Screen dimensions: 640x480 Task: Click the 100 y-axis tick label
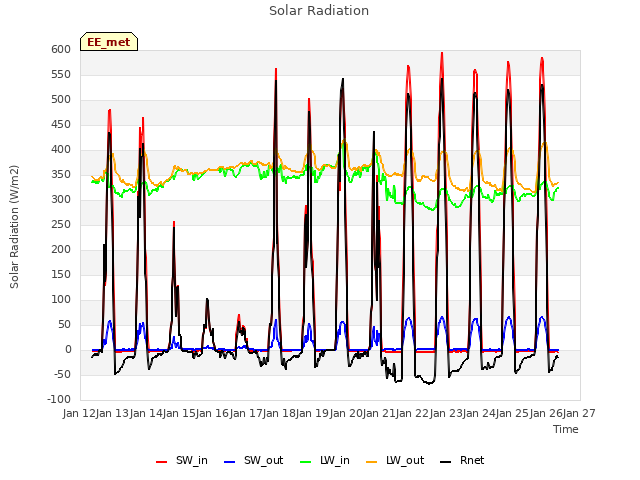(61, 300)
